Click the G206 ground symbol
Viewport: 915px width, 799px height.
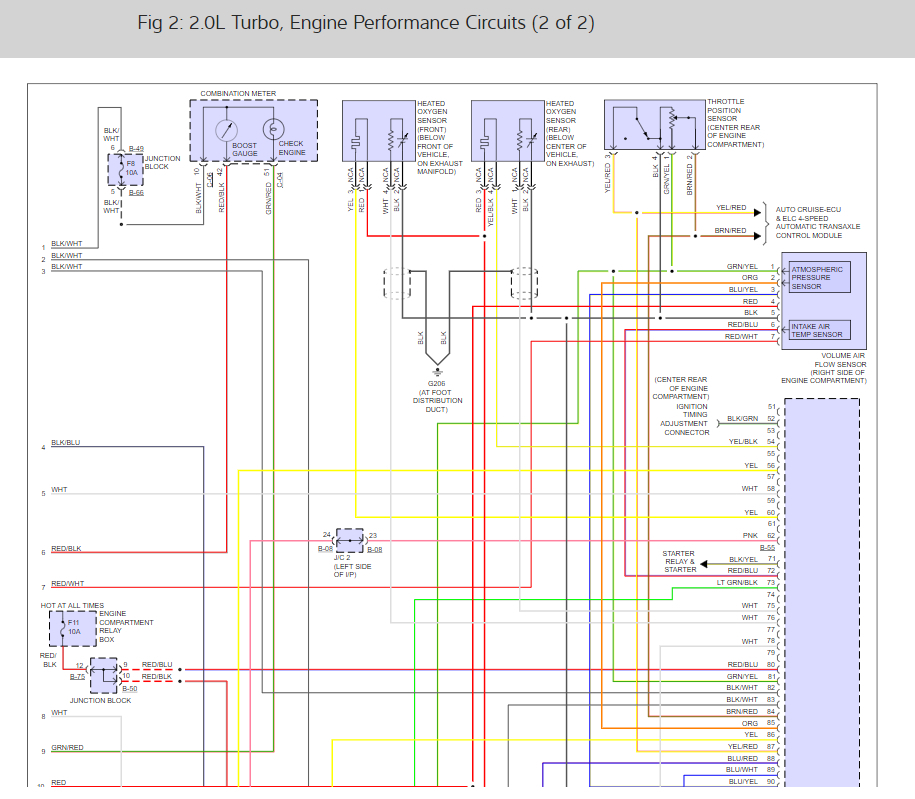437,372
